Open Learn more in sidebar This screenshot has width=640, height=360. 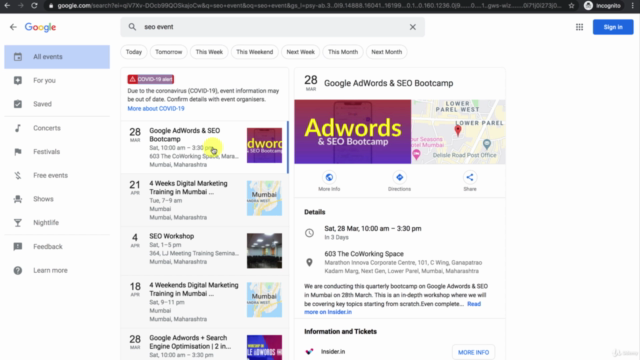(57, 270)
